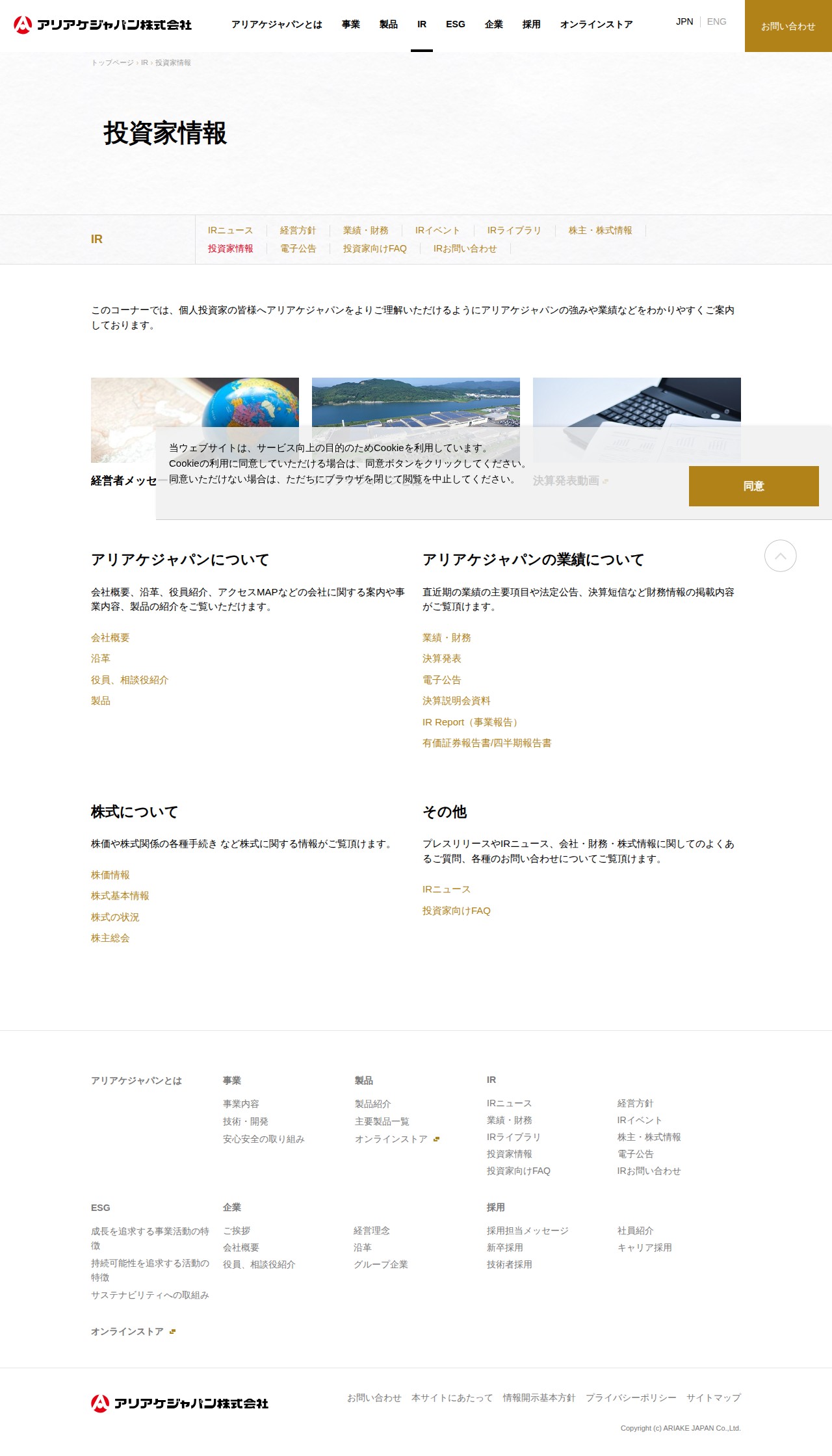The image size is (832, 1456).
Task: Open 技術・開発 footer link
Action: point(246,1121)
